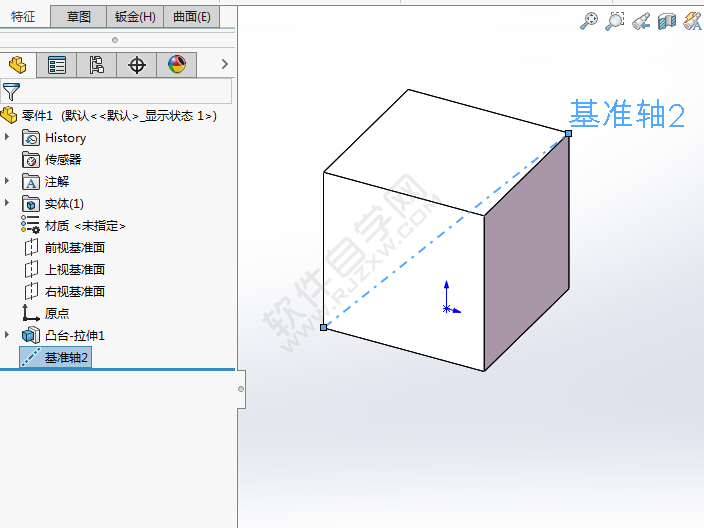
Task: Click the feature tree filter funnel icon
Action: (11, 92)
